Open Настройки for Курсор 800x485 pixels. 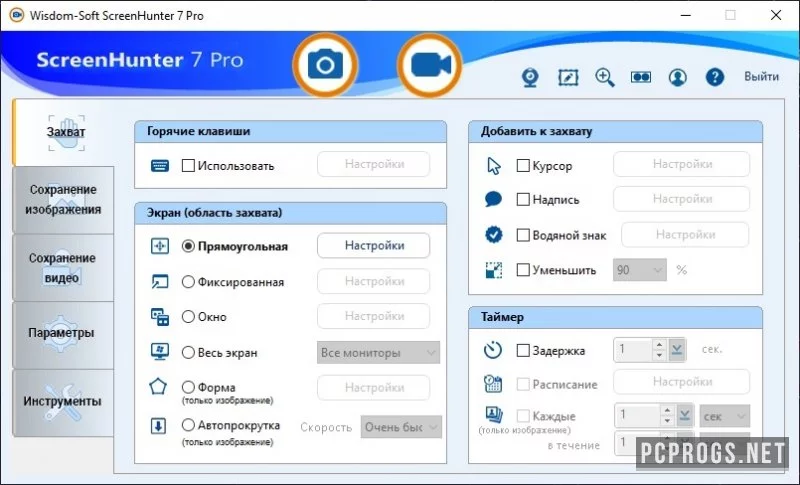pos(682,164)
